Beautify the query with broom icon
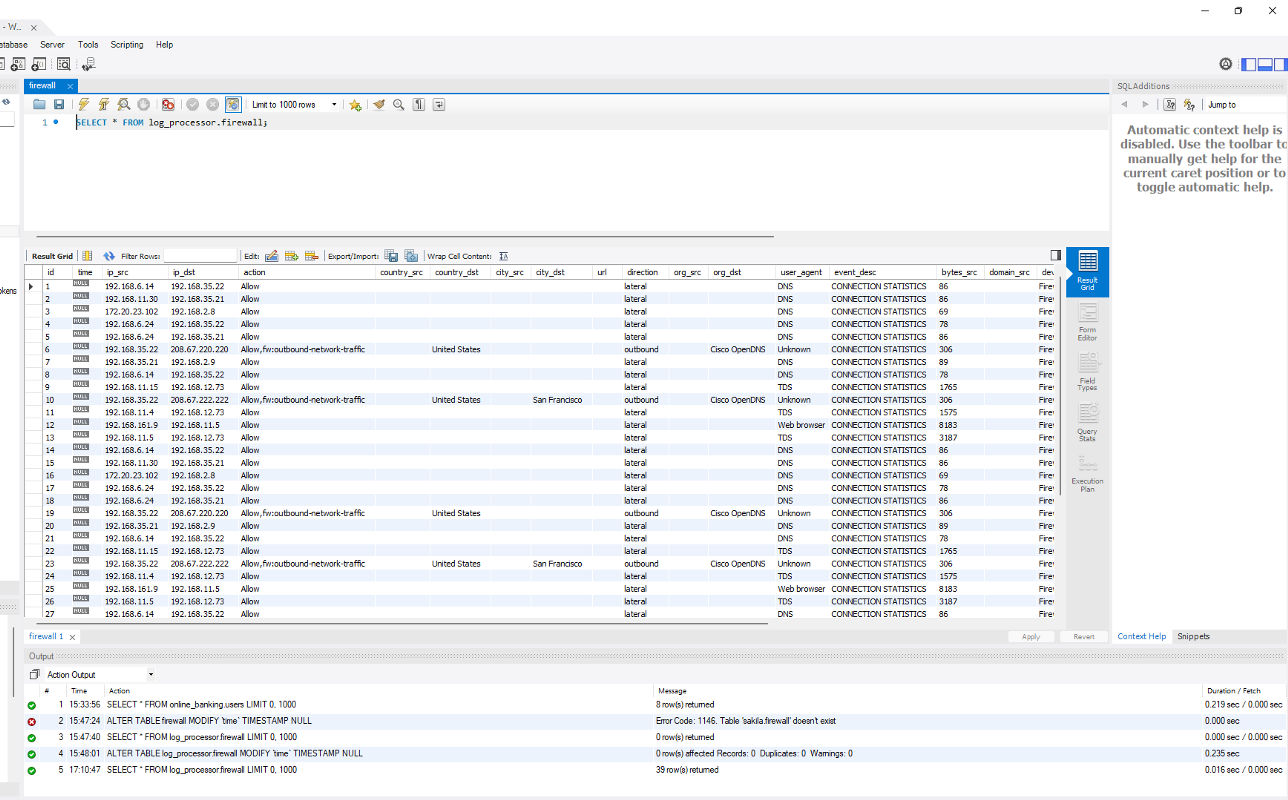 (379, 104)
